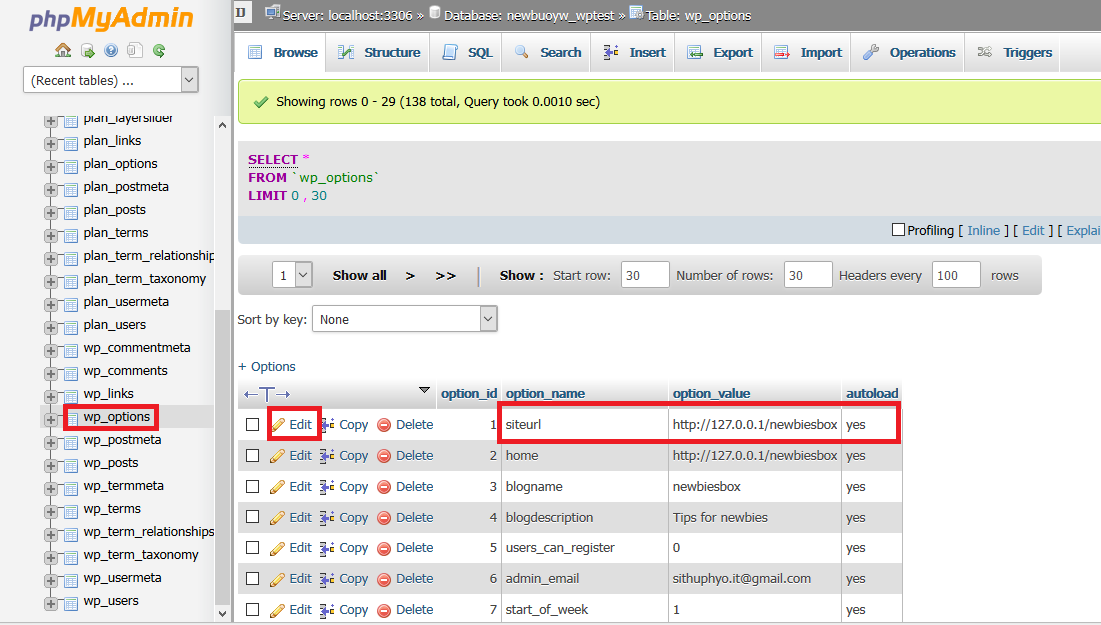Open the plan_terms table
This screenshot has width=1101, height=625.
click(x=116, y=232)
